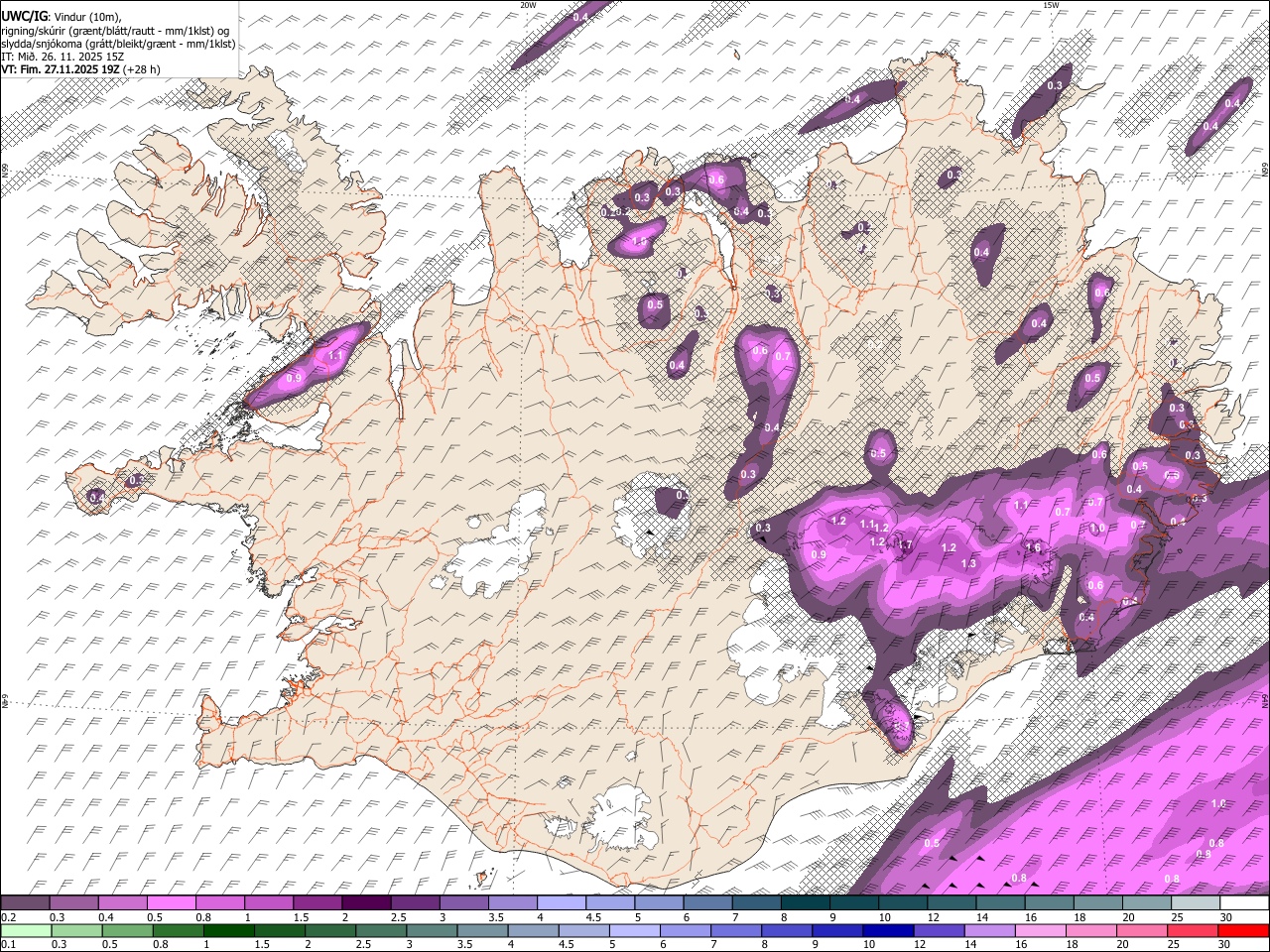Select the dark teal upper-row swatch labeled 8
1270x952 pixels.
806,902
